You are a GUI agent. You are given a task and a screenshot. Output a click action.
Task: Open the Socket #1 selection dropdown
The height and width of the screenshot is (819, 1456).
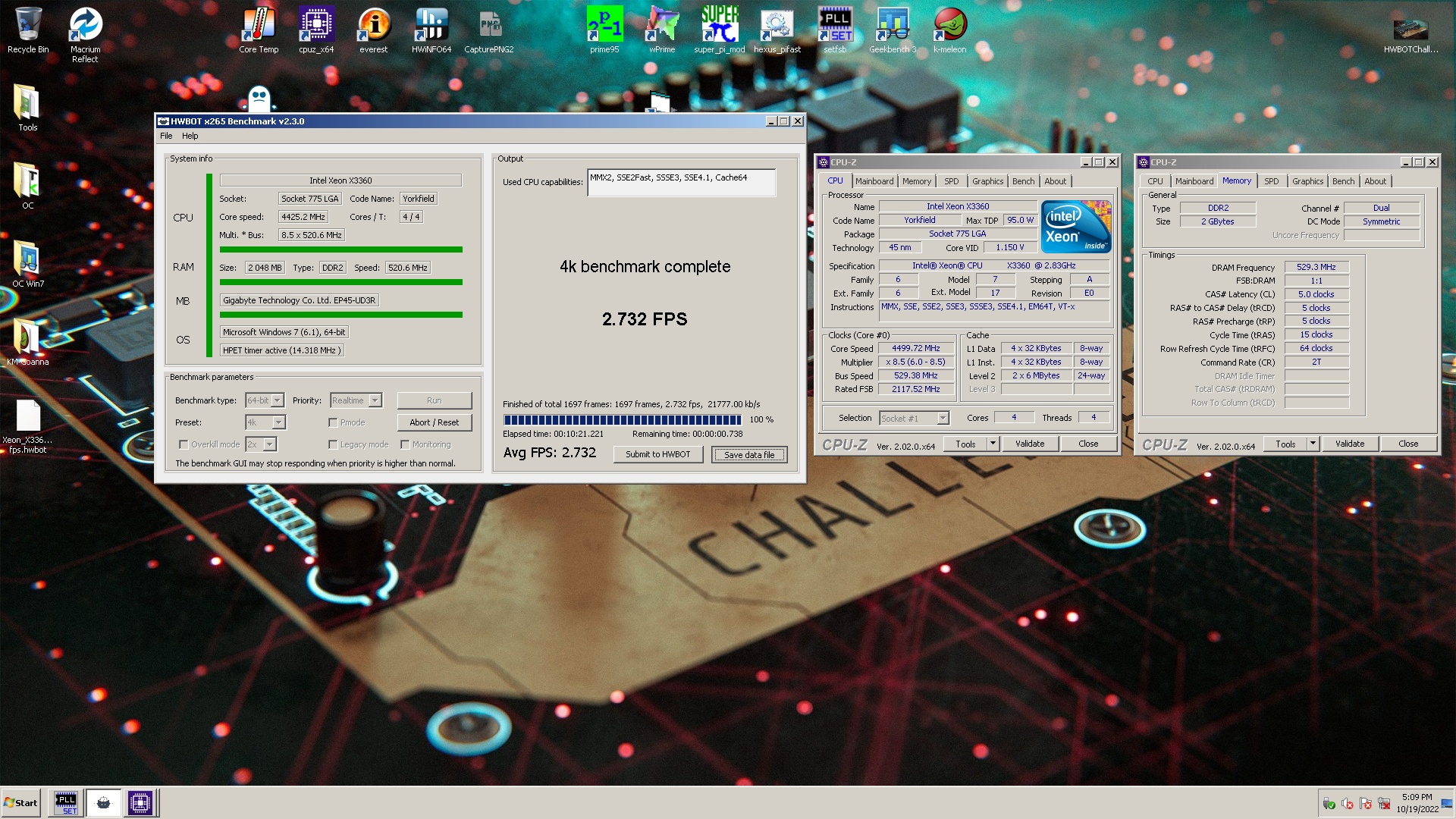pos(914,418)
